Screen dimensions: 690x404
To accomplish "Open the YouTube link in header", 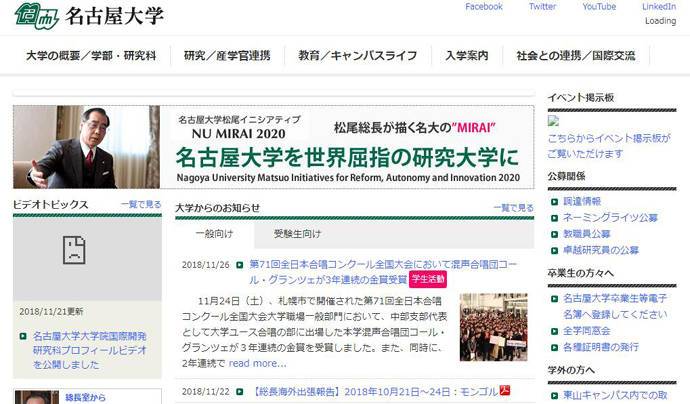I will (599, 7).
